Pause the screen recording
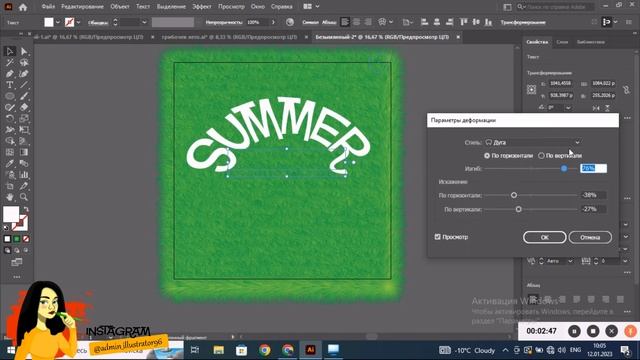 (x=574, y=331)
